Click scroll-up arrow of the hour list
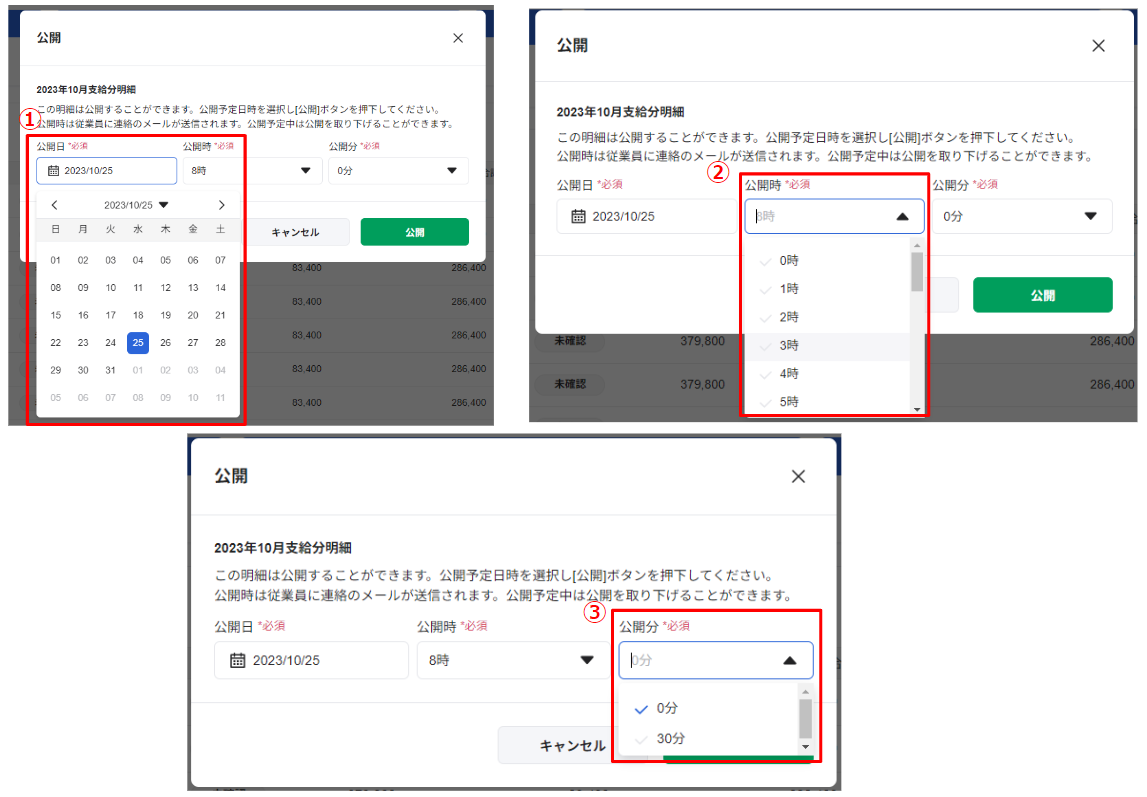The width and height of the screenshot is (1147, 797). [916, 244]
